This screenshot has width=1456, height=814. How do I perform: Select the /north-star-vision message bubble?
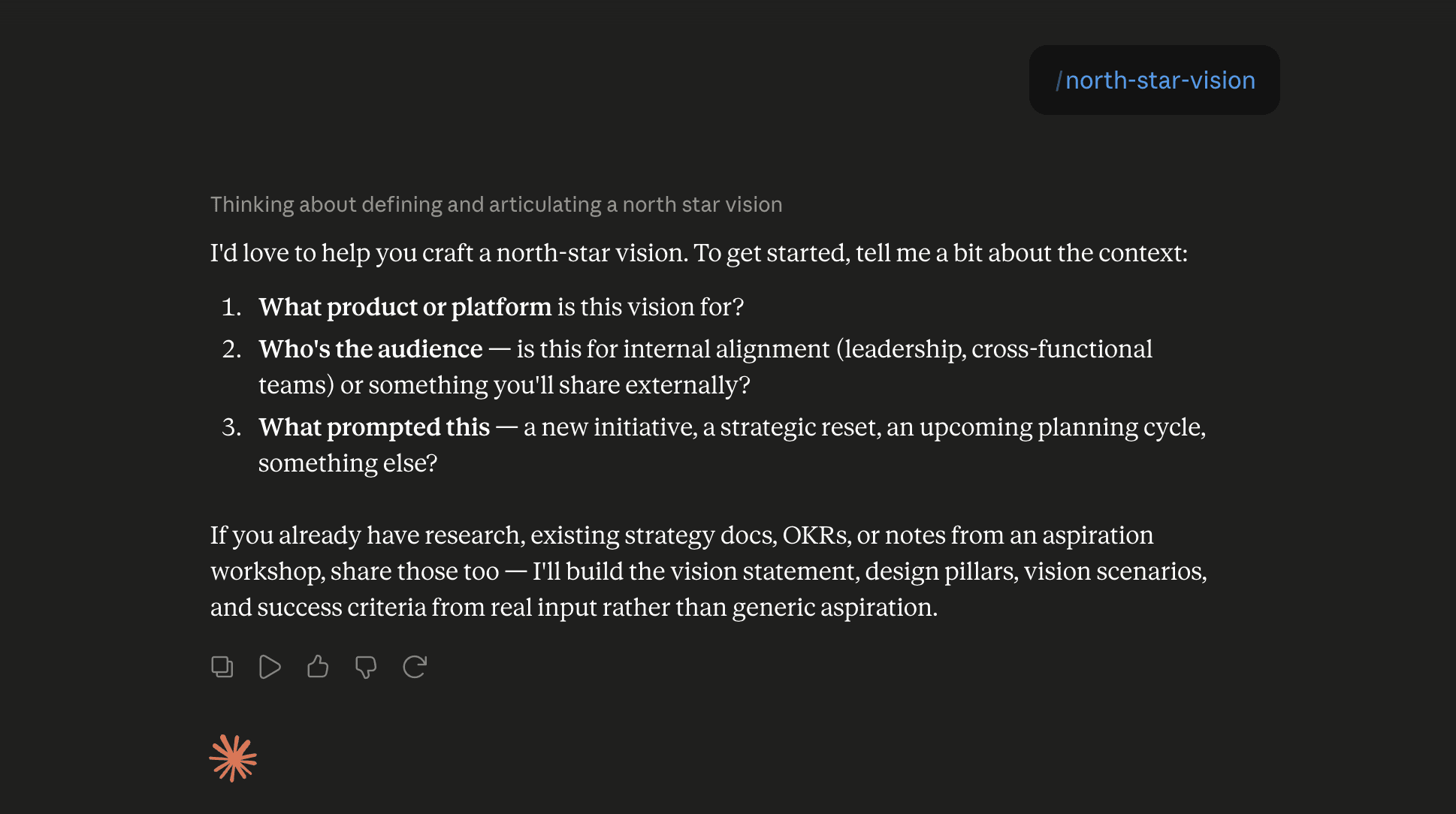click(1154, 80)
